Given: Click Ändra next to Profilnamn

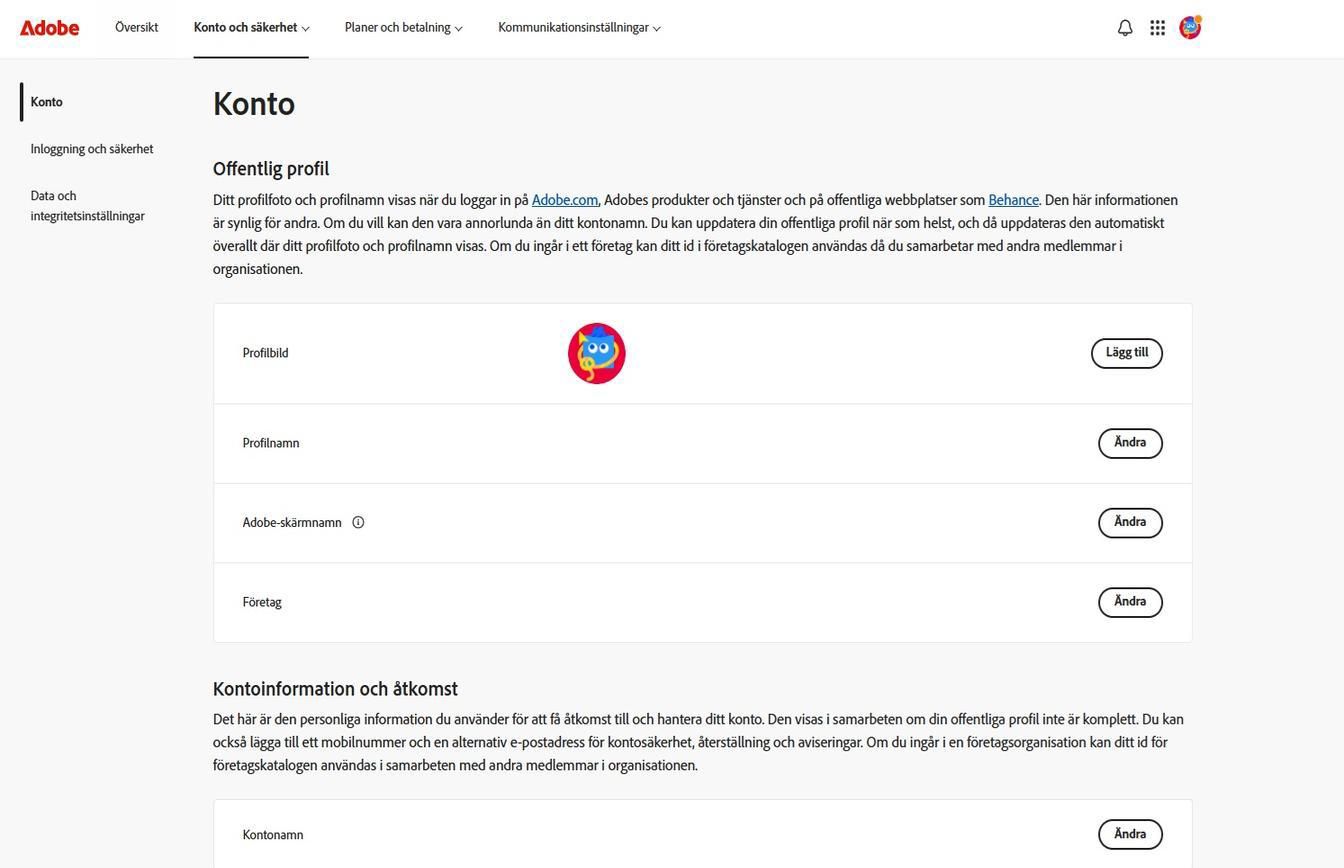Looking at the screenshot, I should tap(1130, 443).
